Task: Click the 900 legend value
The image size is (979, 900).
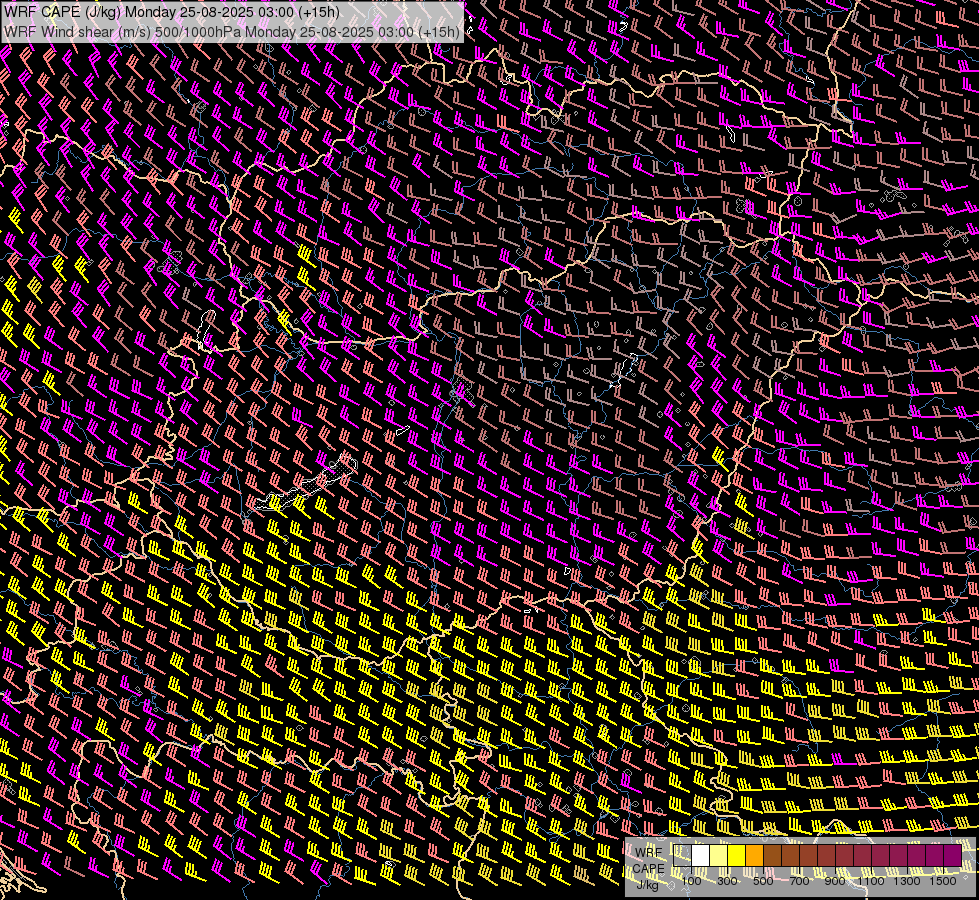Action: [835, 881]
